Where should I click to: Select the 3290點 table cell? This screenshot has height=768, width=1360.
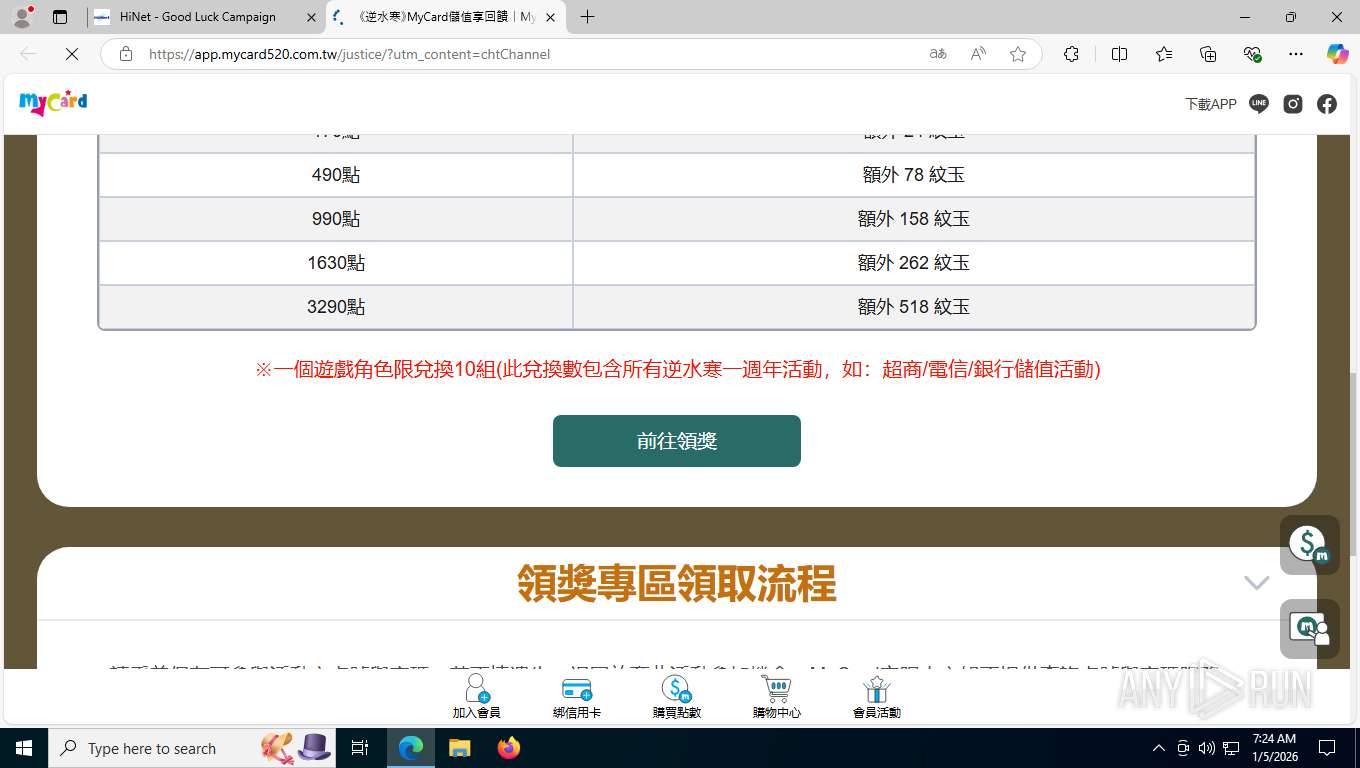pos(336,307)
